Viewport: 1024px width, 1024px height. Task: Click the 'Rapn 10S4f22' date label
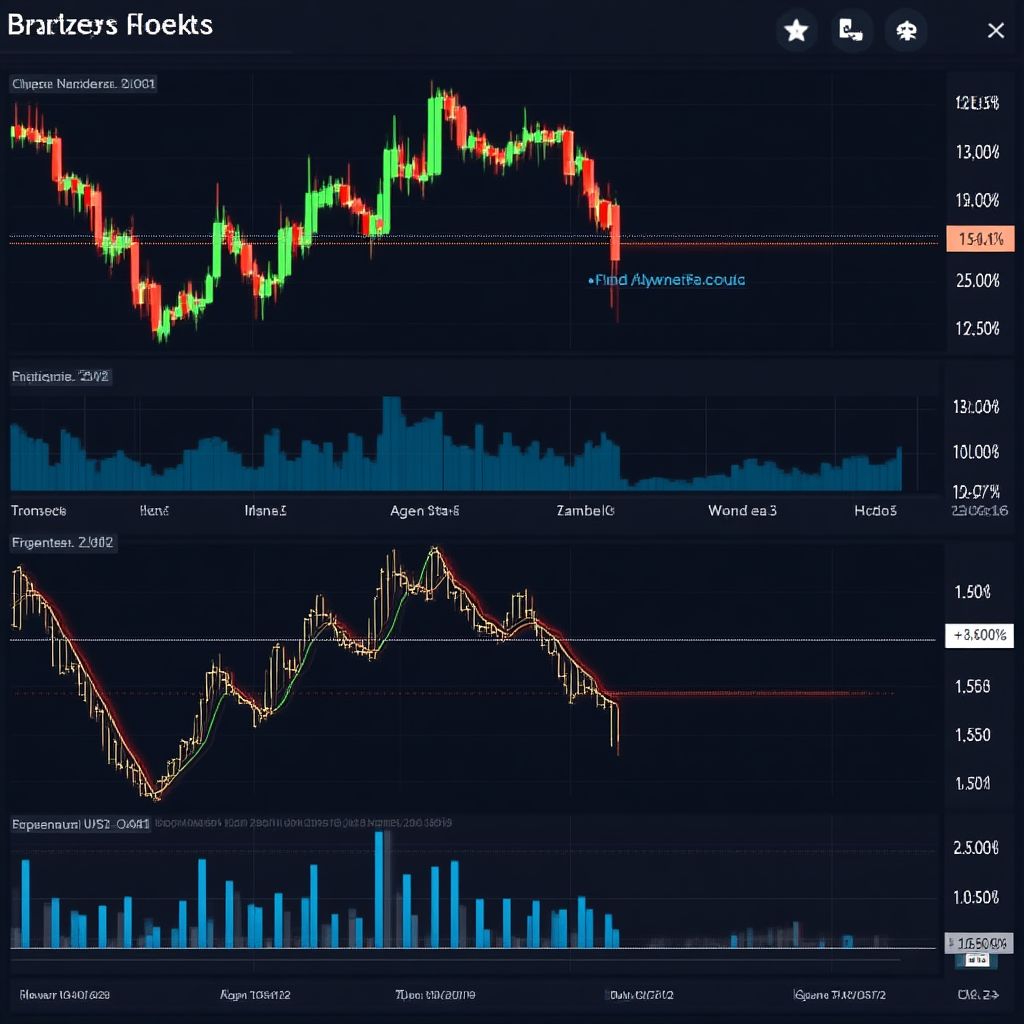[x=255, y=995]
